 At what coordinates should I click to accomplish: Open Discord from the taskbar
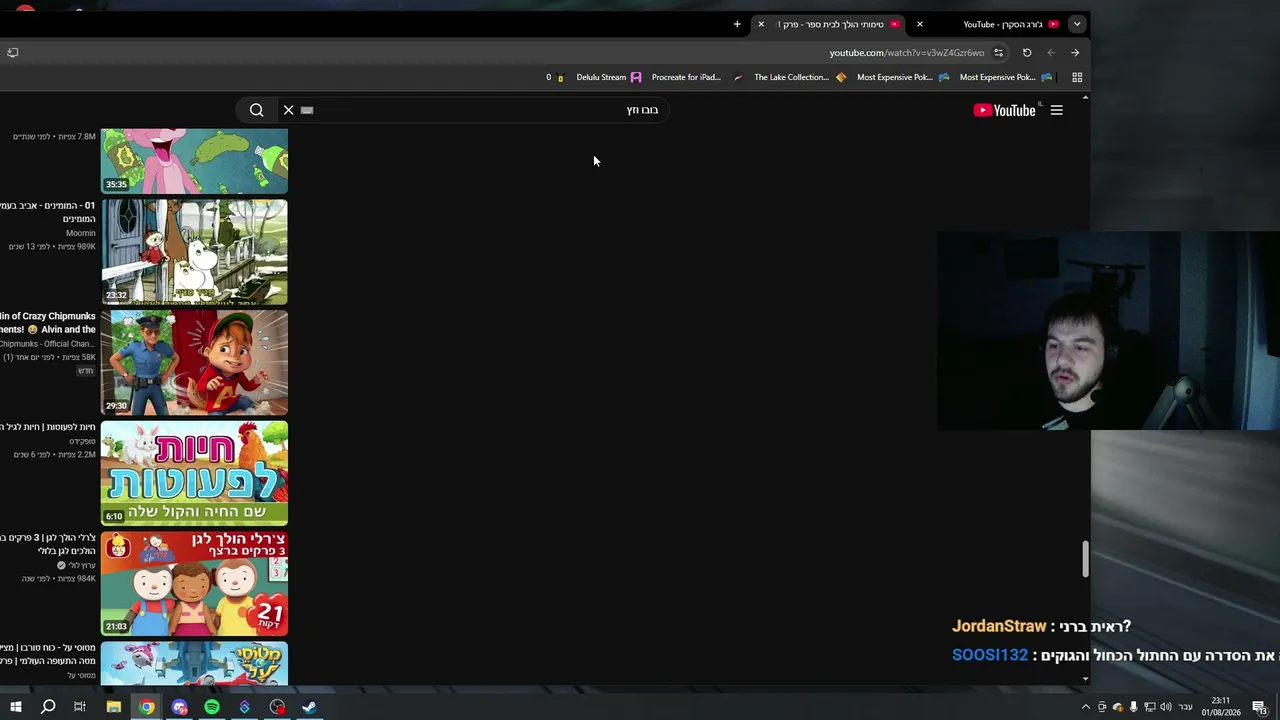click(x=179, y=707)
